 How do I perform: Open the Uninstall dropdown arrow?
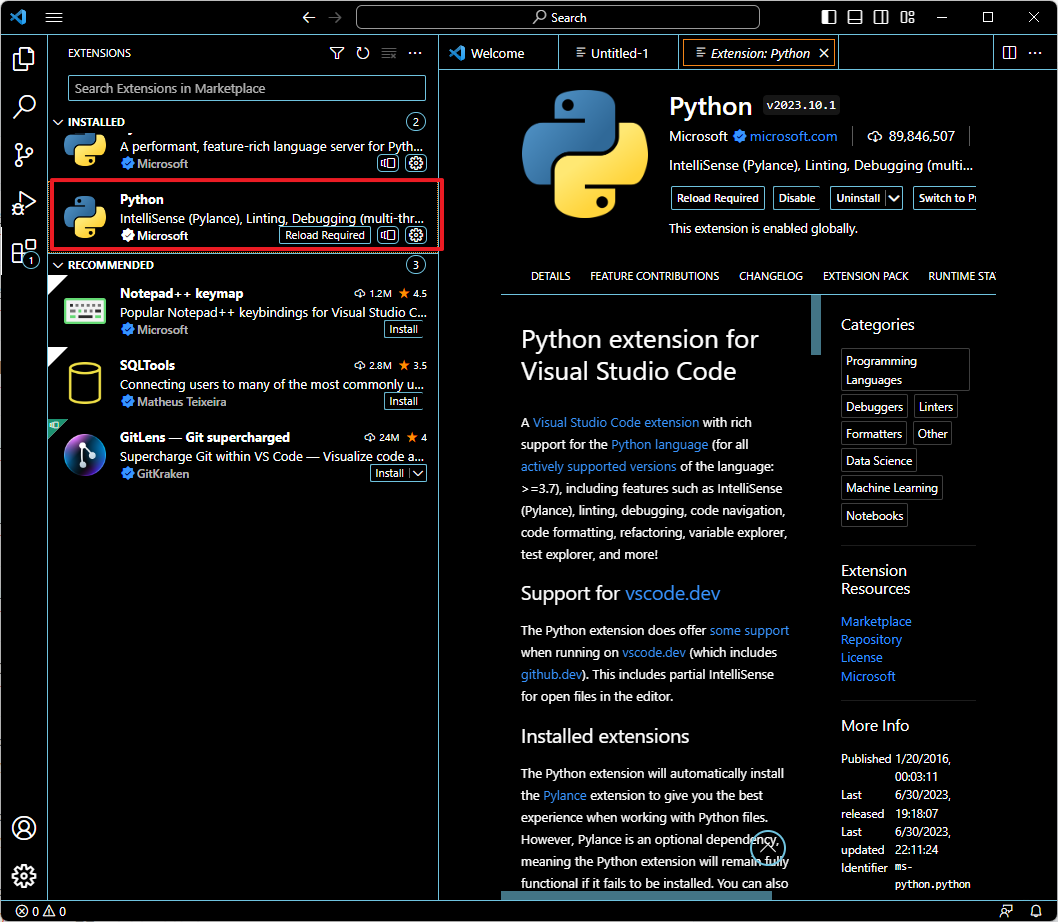point(894,198)
